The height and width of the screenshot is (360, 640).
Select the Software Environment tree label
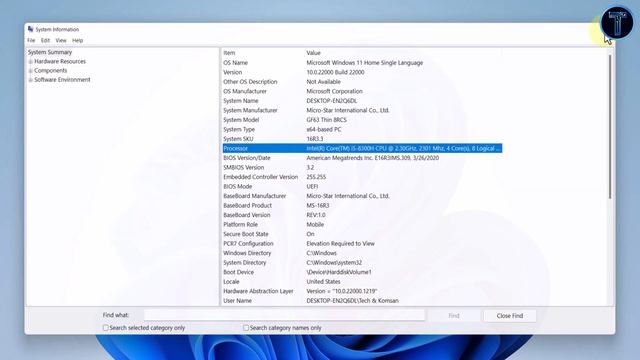coord(62,80)
